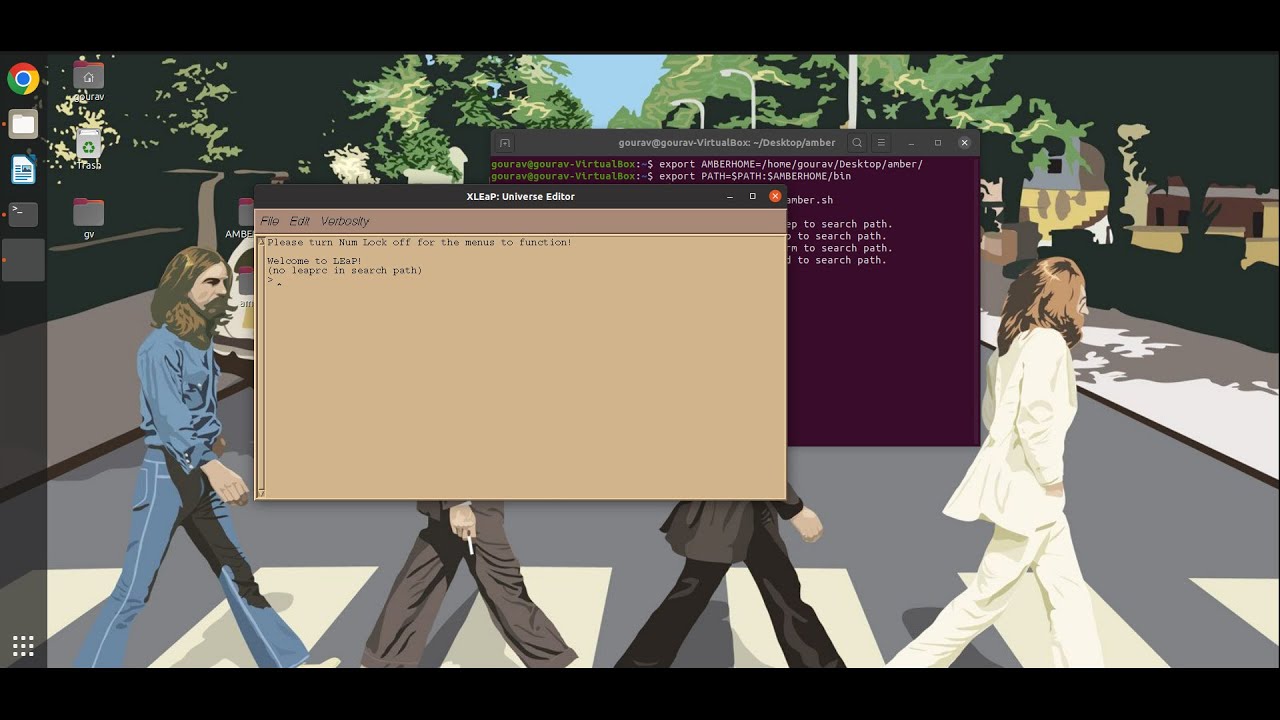This screenshot has height=720, width=1280.
Task: Open LibreOffice Writer from the dock
Action: click(x=23, y=170)
